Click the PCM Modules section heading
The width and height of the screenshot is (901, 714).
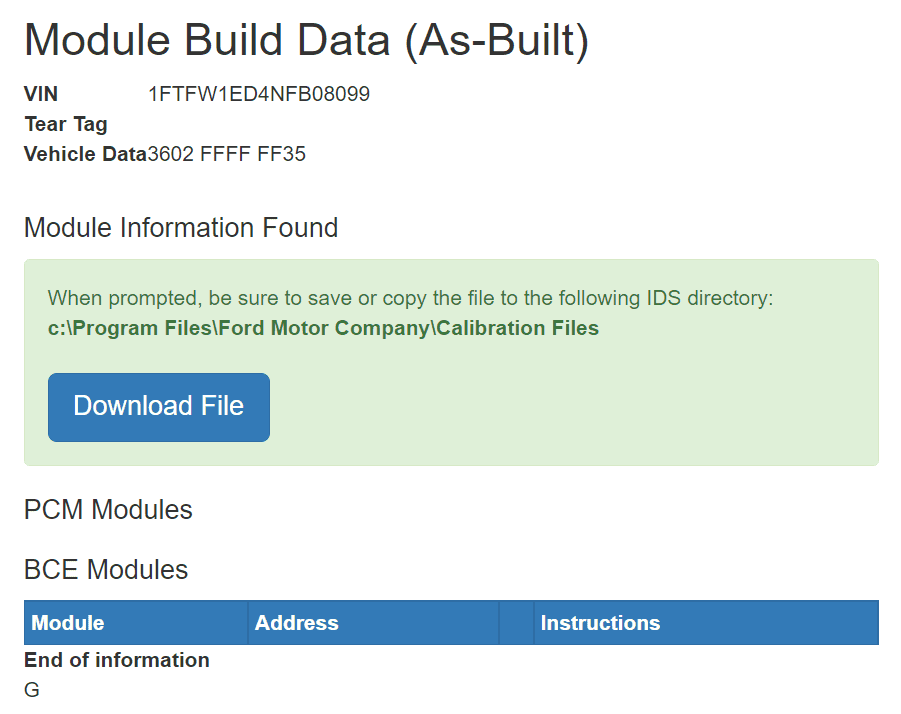[108, 510]
